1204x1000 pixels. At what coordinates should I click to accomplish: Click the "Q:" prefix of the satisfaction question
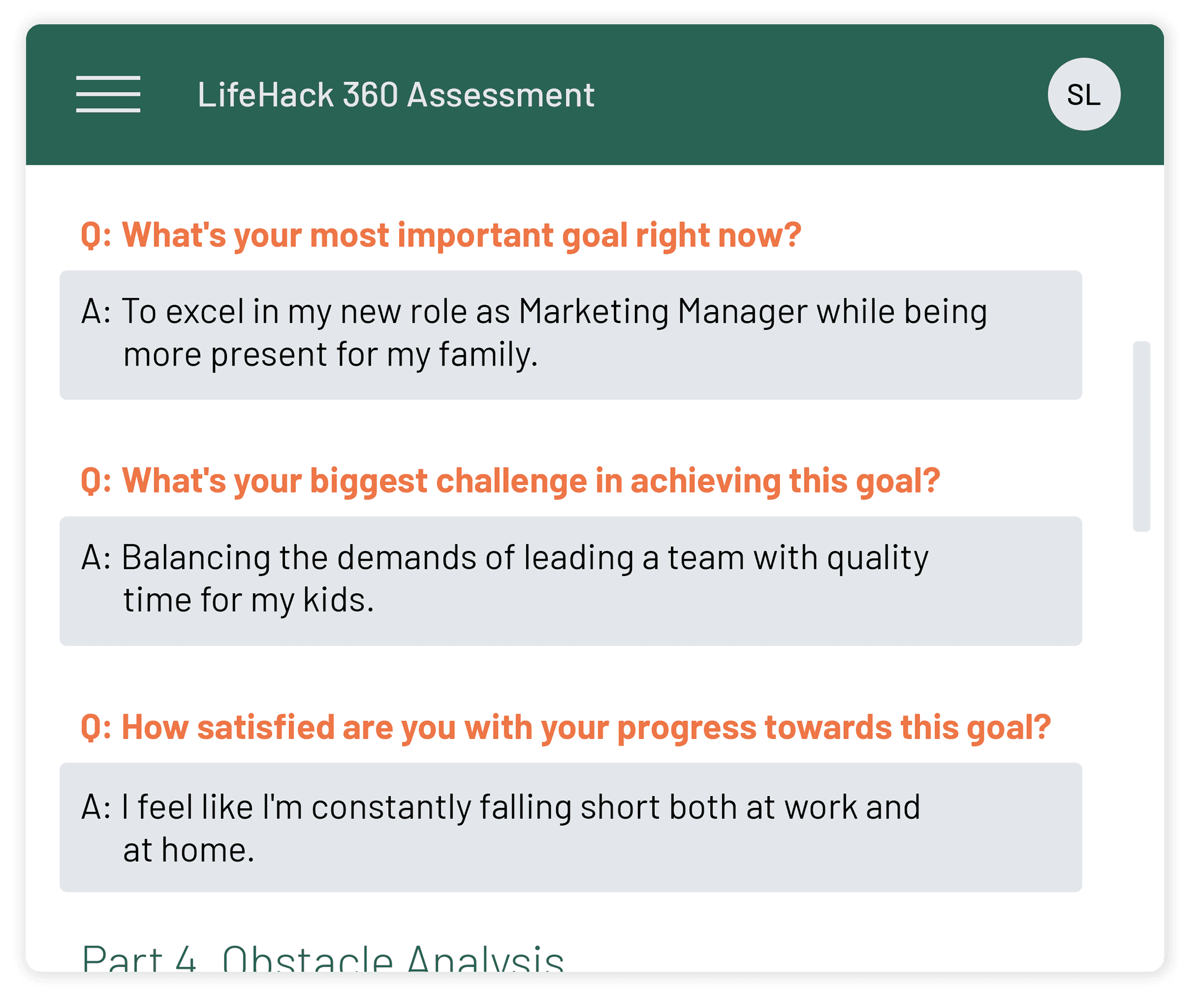pos(96,727)
